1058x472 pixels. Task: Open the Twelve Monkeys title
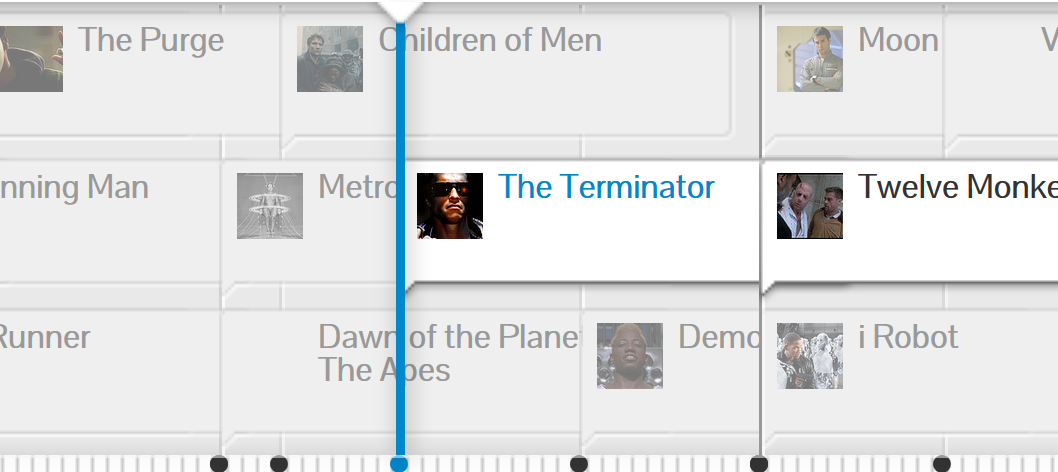[x=956, y=187]
